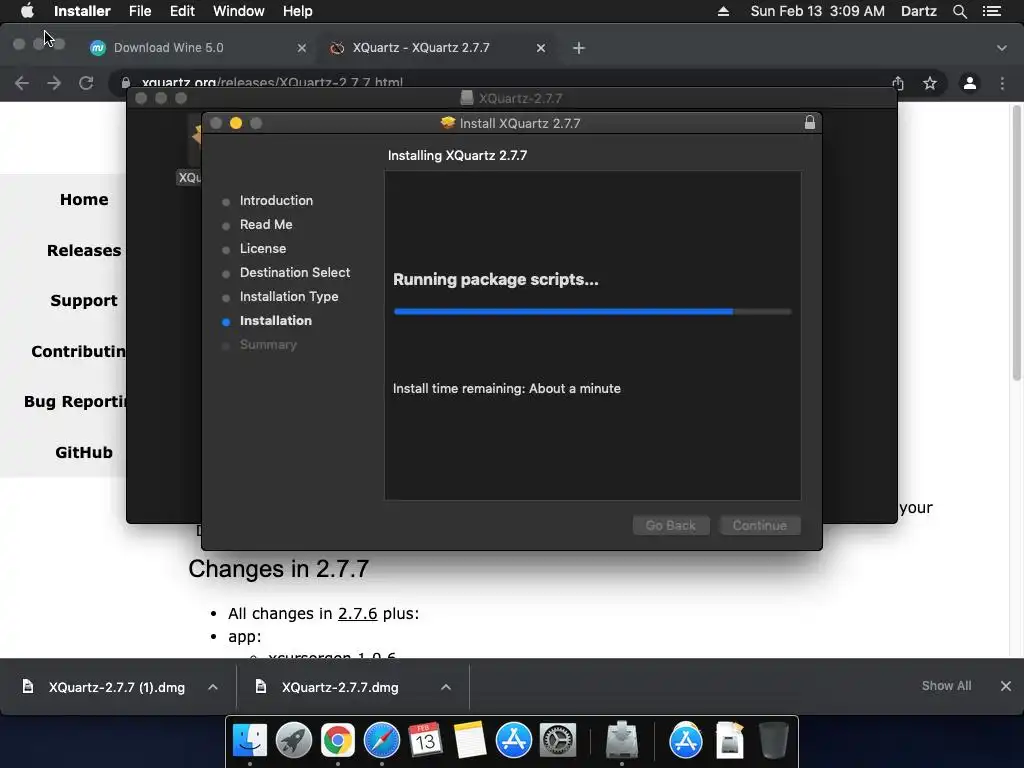
Task: Open Releases in site sidebar
Action: tap(84, 250)
